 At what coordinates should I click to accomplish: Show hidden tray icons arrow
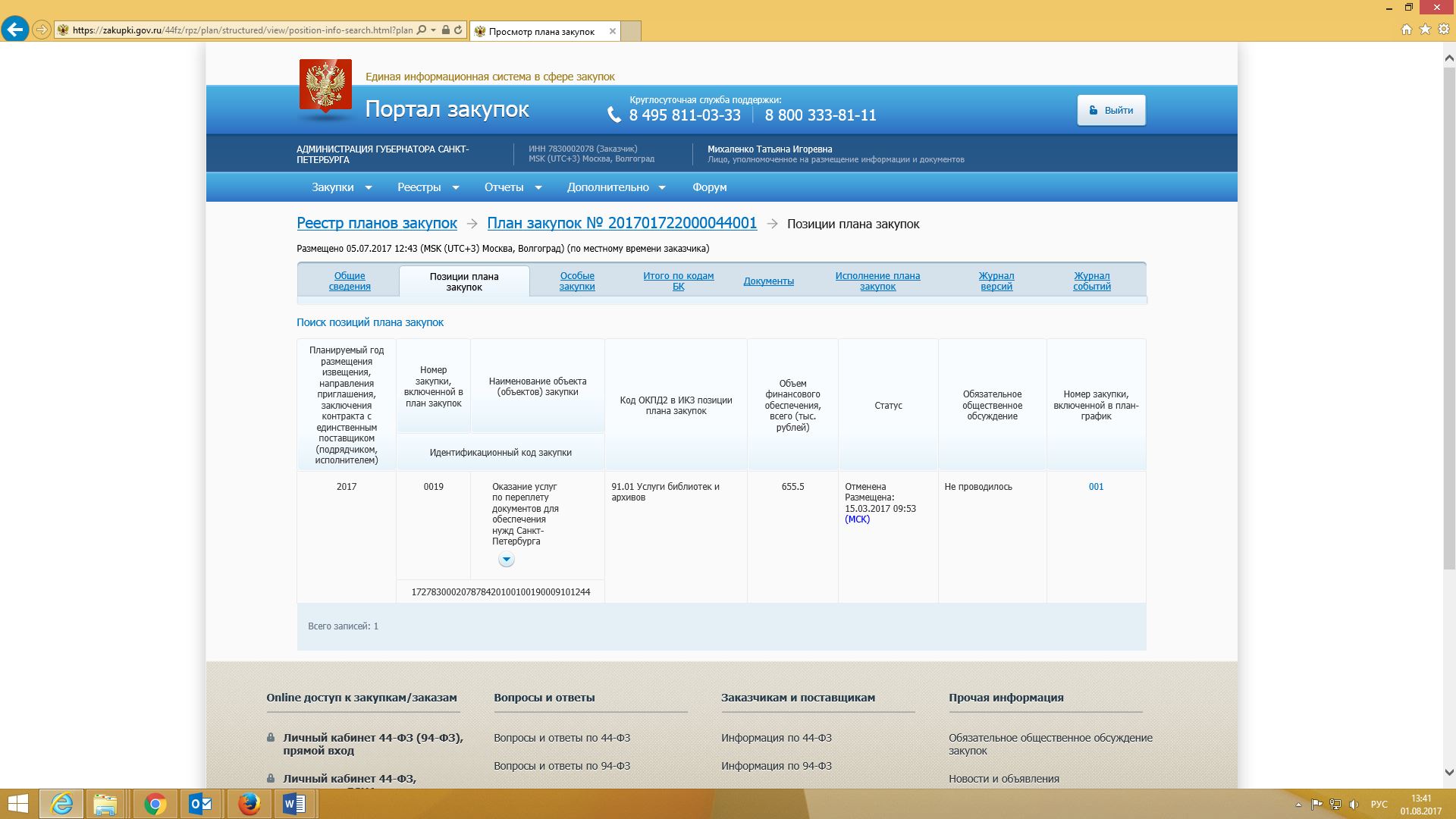point(1298,804)
